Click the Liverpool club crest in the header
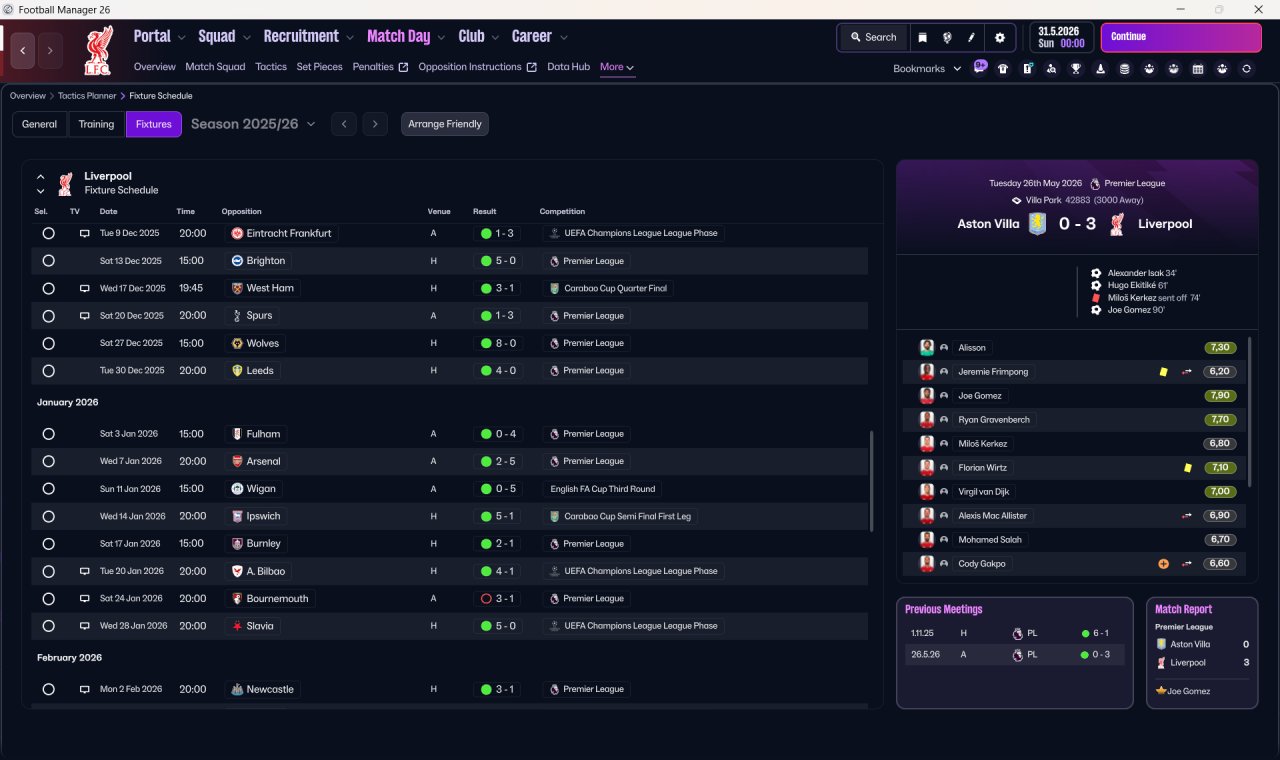This screenshot has width=1280, height=760. (97, 51)
